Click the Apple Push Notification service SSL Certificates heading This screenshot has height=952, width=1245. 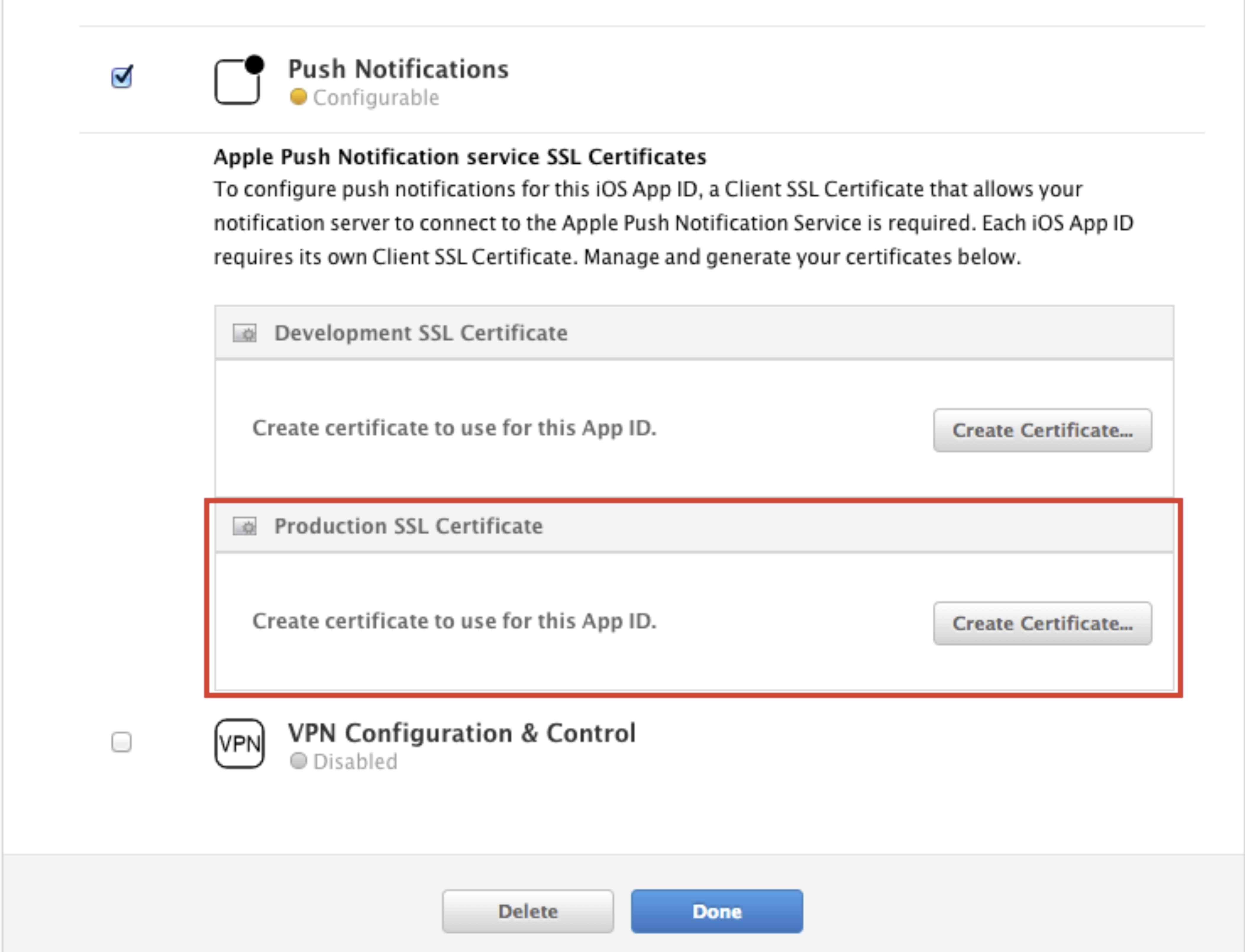[460, 157]
